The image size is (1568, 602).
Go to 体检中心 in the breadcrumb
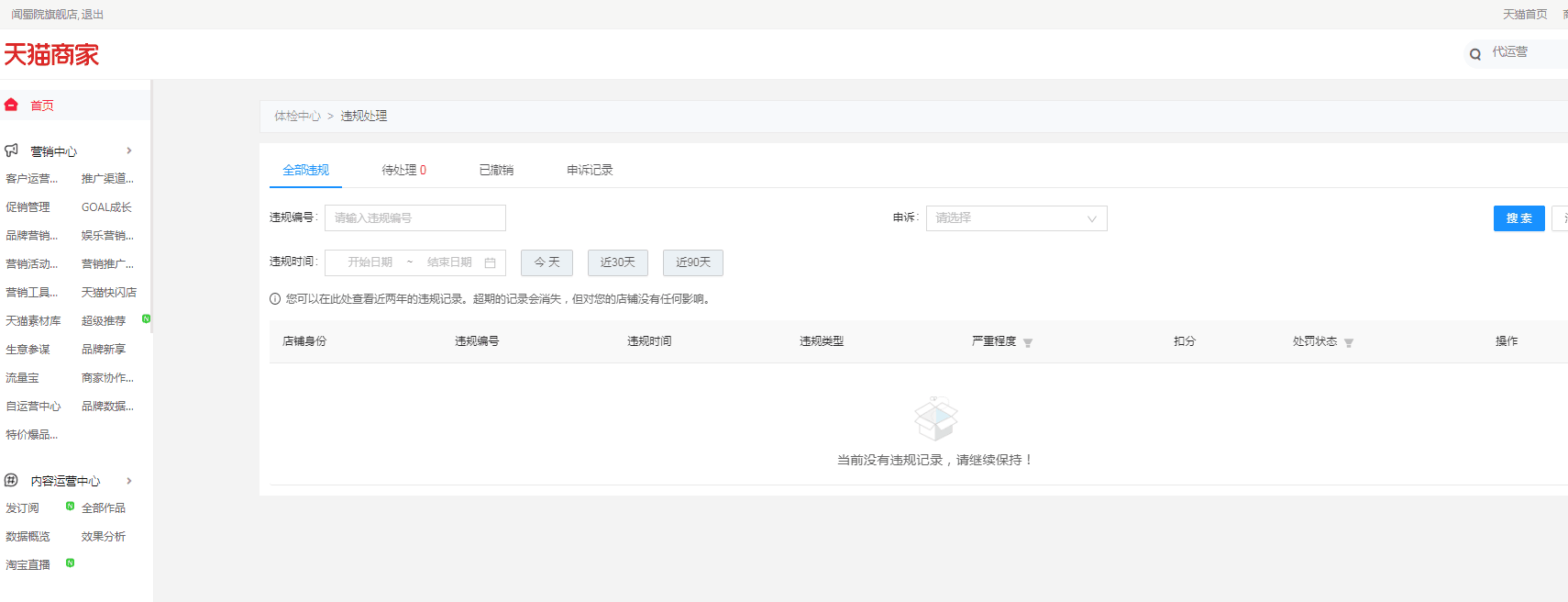coord(297,116)
